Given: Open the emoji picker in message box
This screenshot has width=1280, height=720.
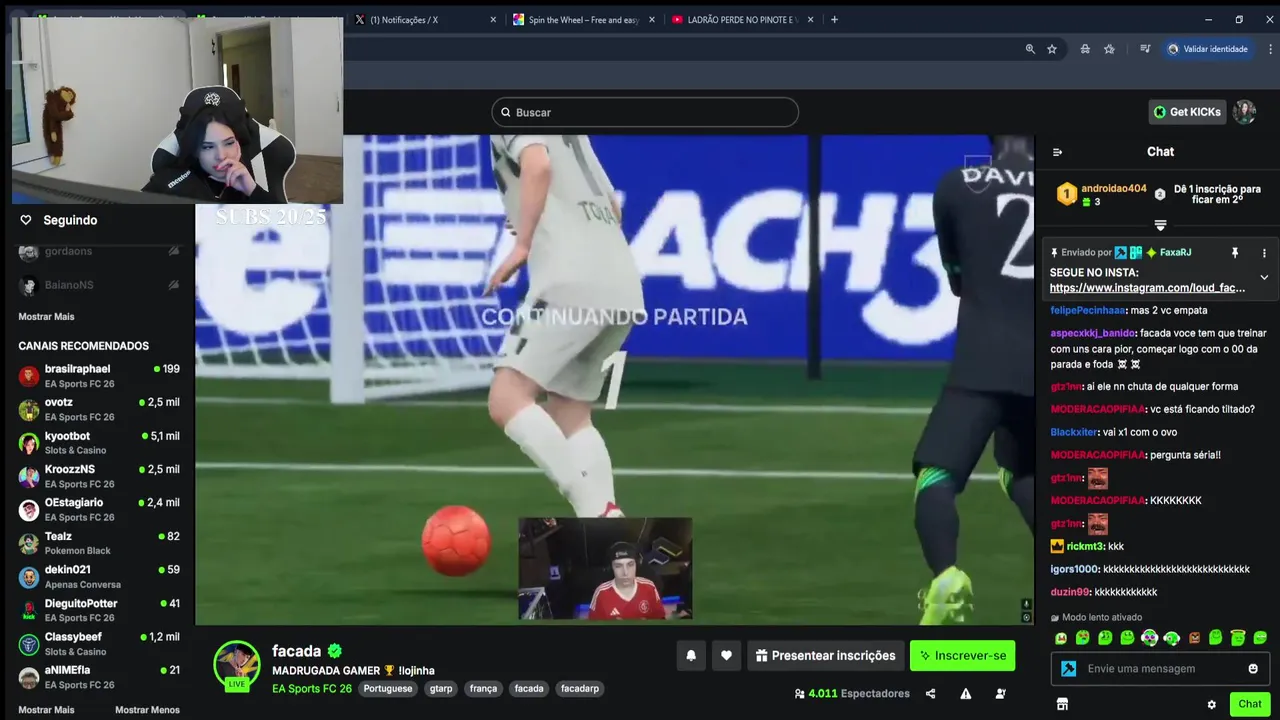Looking at the screenshot, I should (1253, 668).
